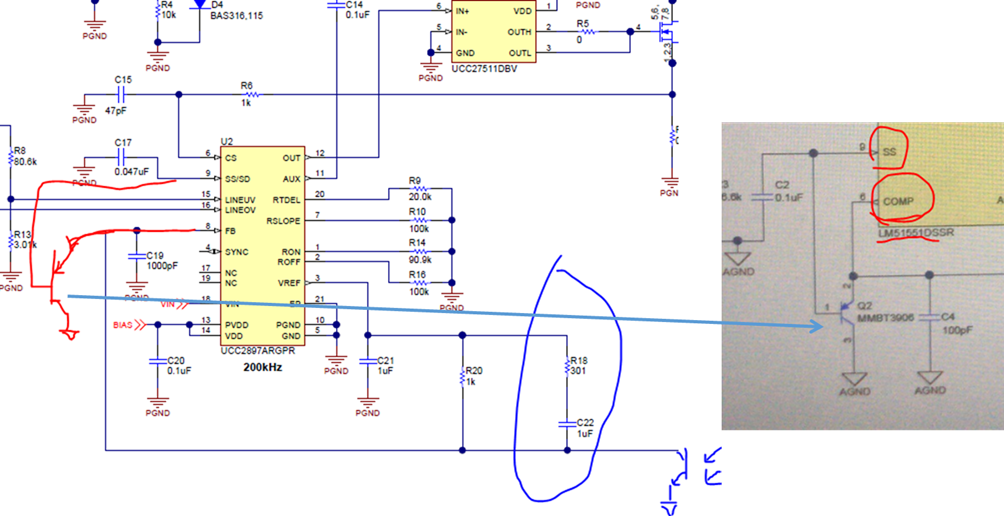Click capacitor C22 1uF label
This screenshot has width=1004, height=516.
(x=586, y=428)
